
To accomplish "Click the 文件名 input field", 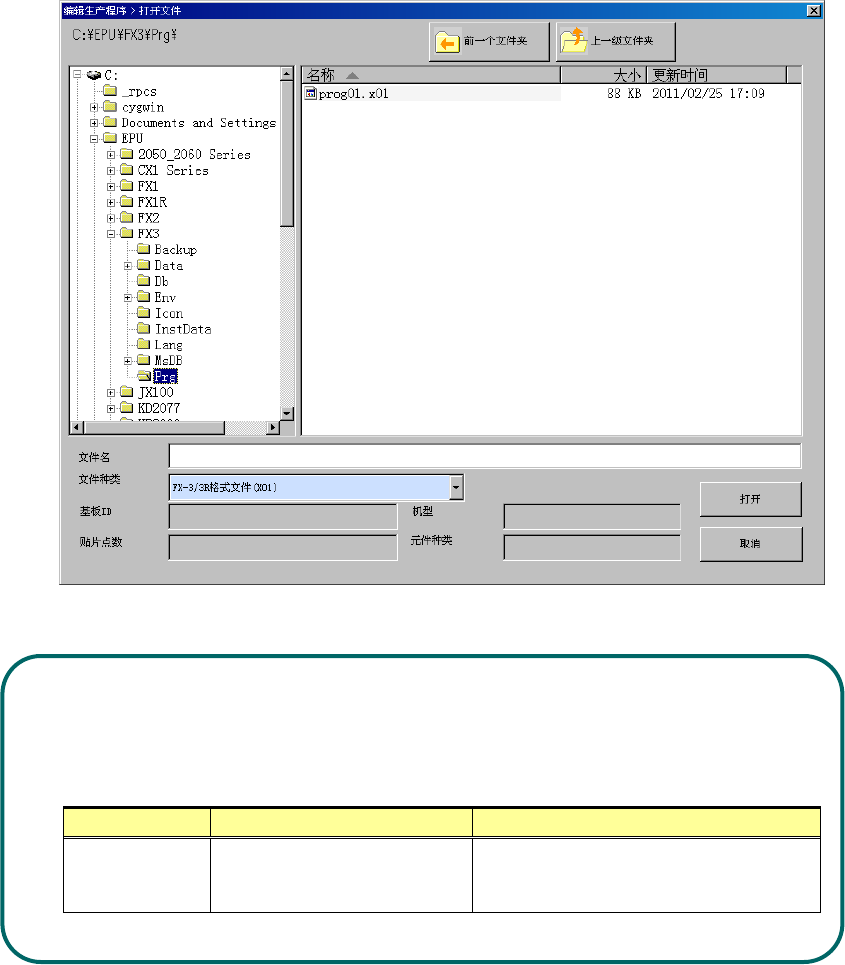I will click(x=485, y=456).
